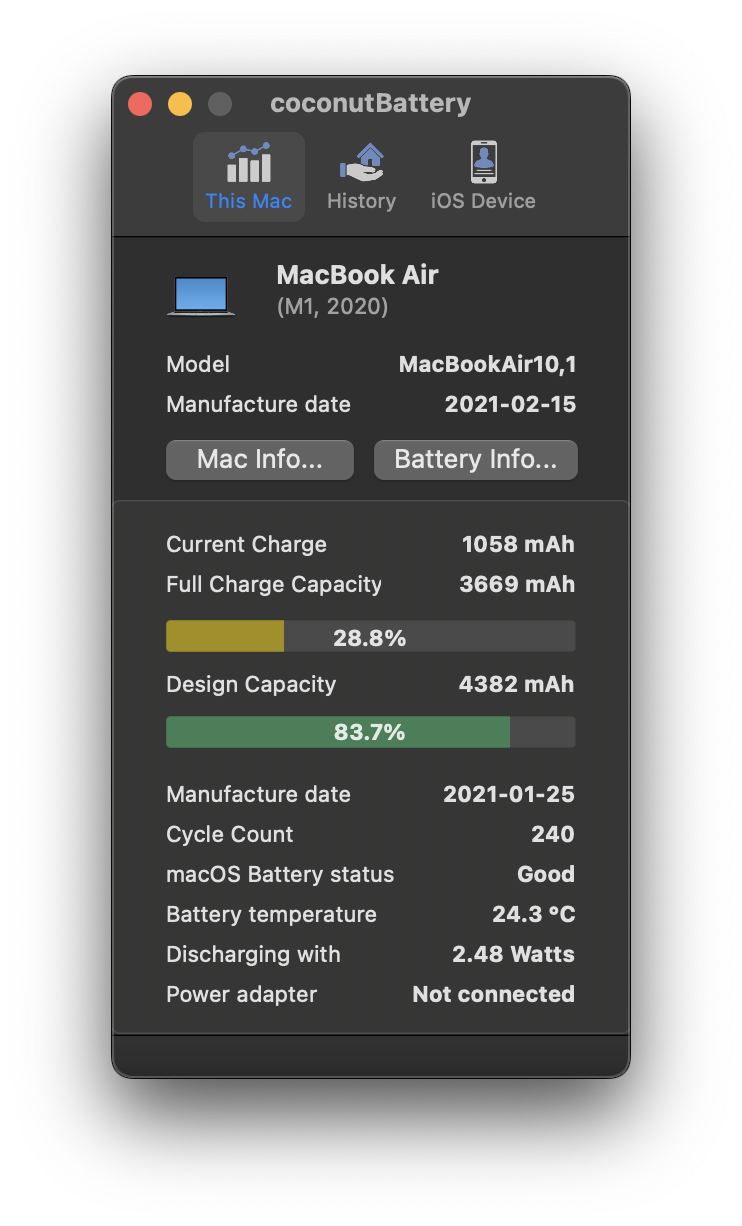Screen dimensions: 742x1226
Task: Switch to the iOS Device phone icon
Action: 483,162
